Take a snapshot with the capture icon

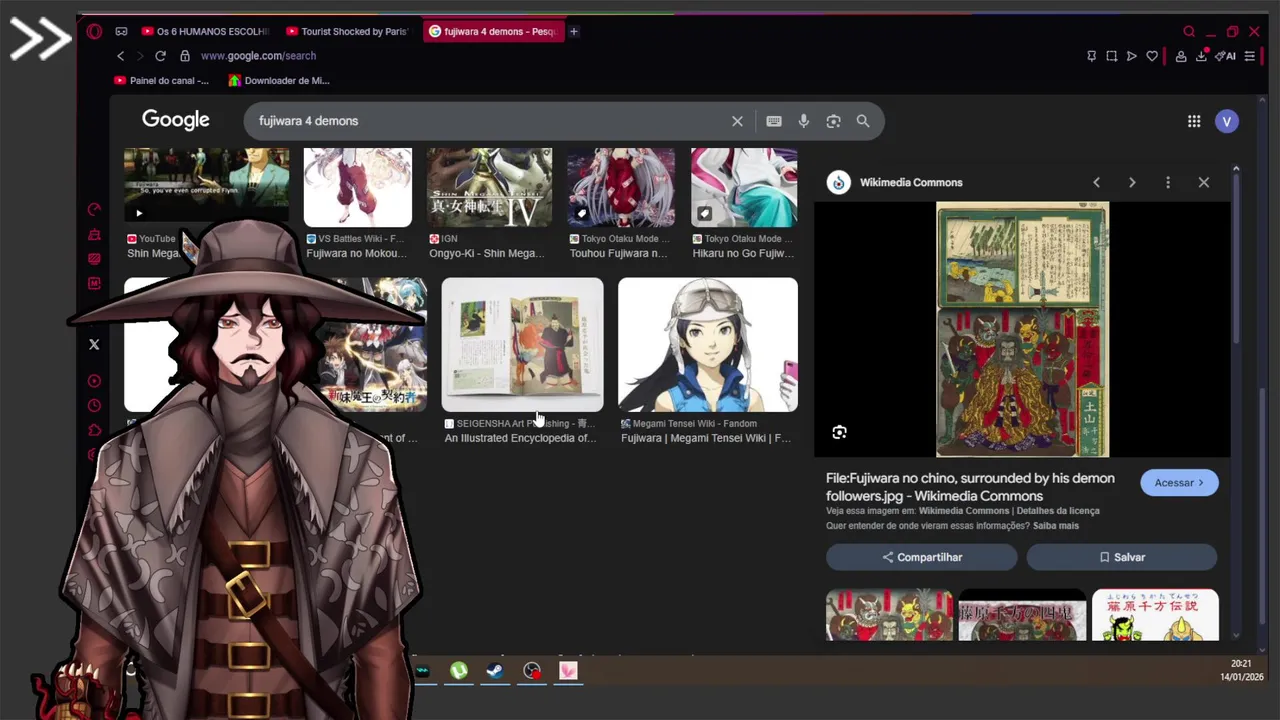pyautogui.click(x=1111, y=56)
